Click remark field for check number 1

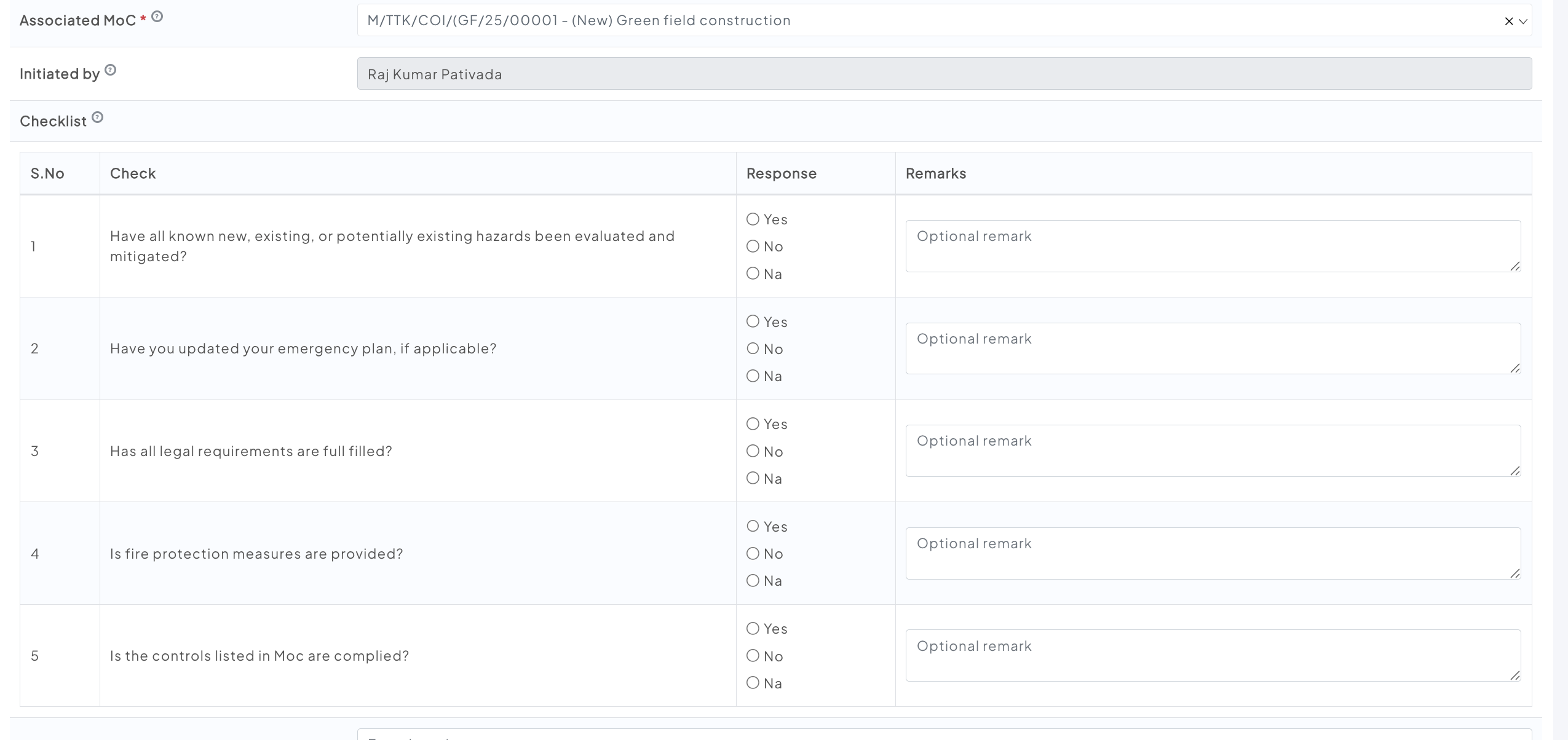1211,246
